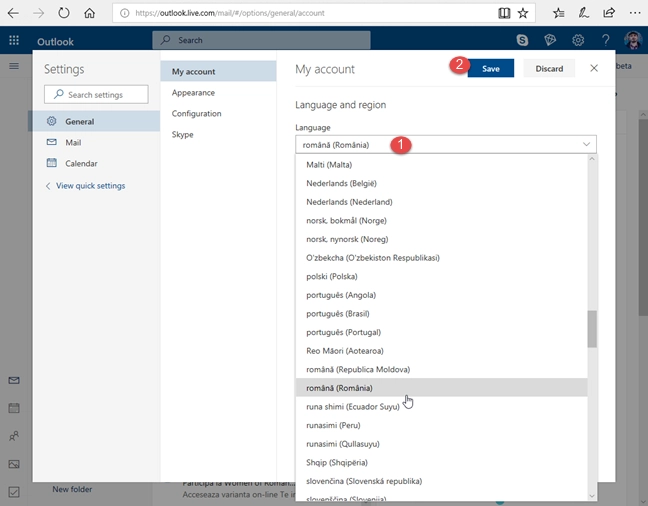Switch to Mail using the envelope icon at bottom left

(x=14, y=380)
